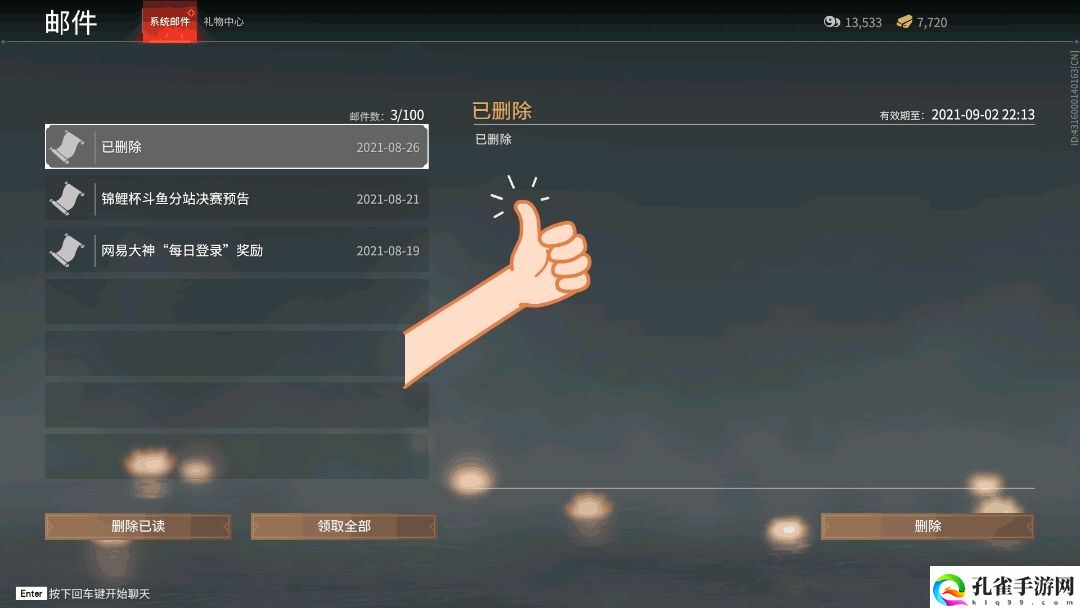This screenshot has width=1080, height=608.
Task: Open the 锦鲤杯斗鱼分站决赛预告 mail
Action: (236, 198)
